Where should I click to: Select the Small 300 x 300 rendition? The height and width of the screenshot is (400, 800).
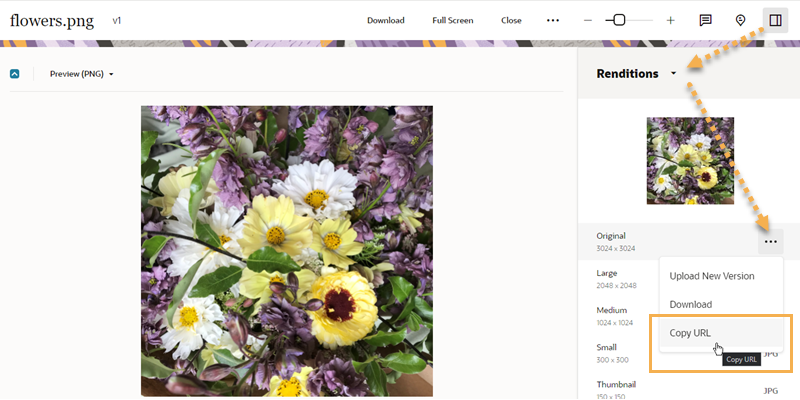point(612,353)
